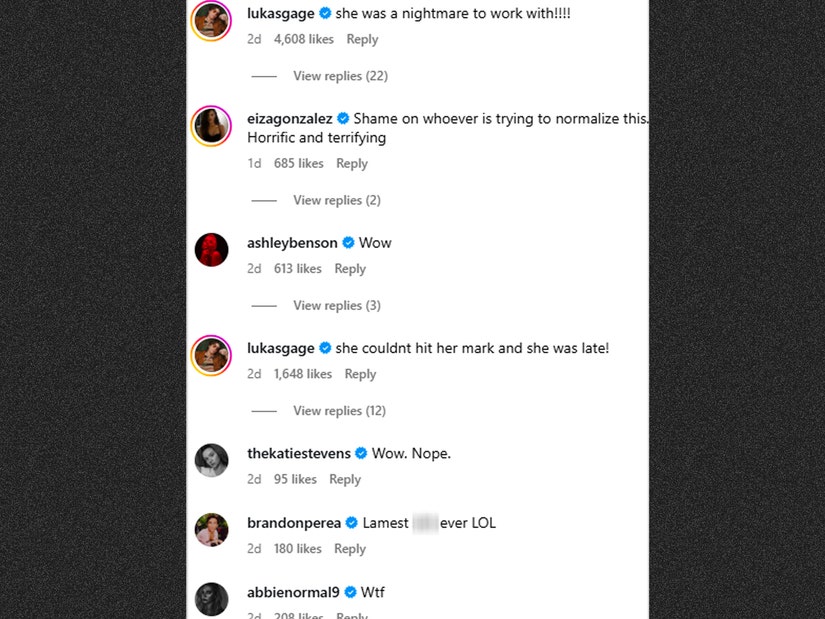The height and width of the screenshot is (619, 825).
Task: Expand View replies (12) thread
Action: click(x=340, y=411)
